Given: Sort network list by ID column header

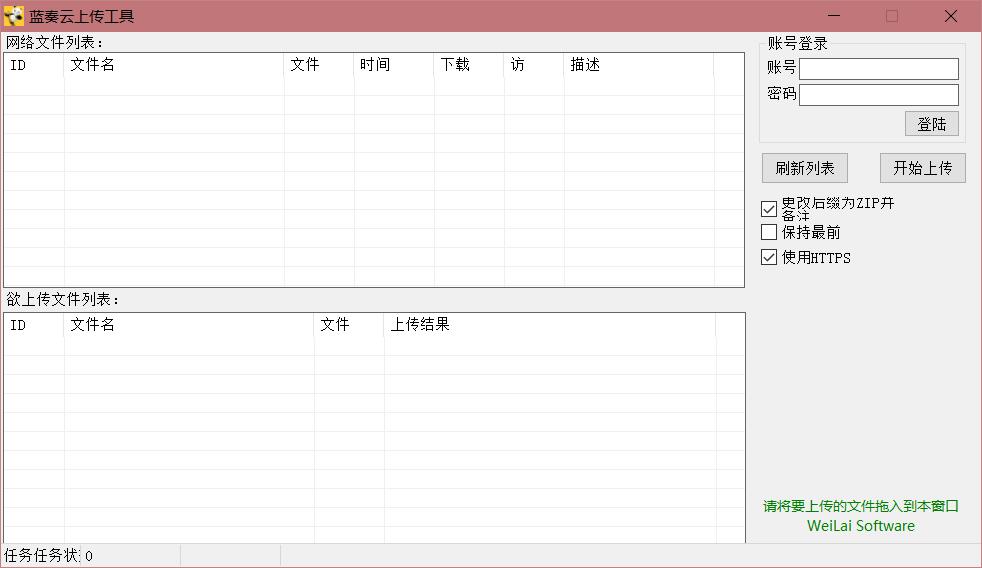Looking at the screenshot, I should tap(33, 65).
